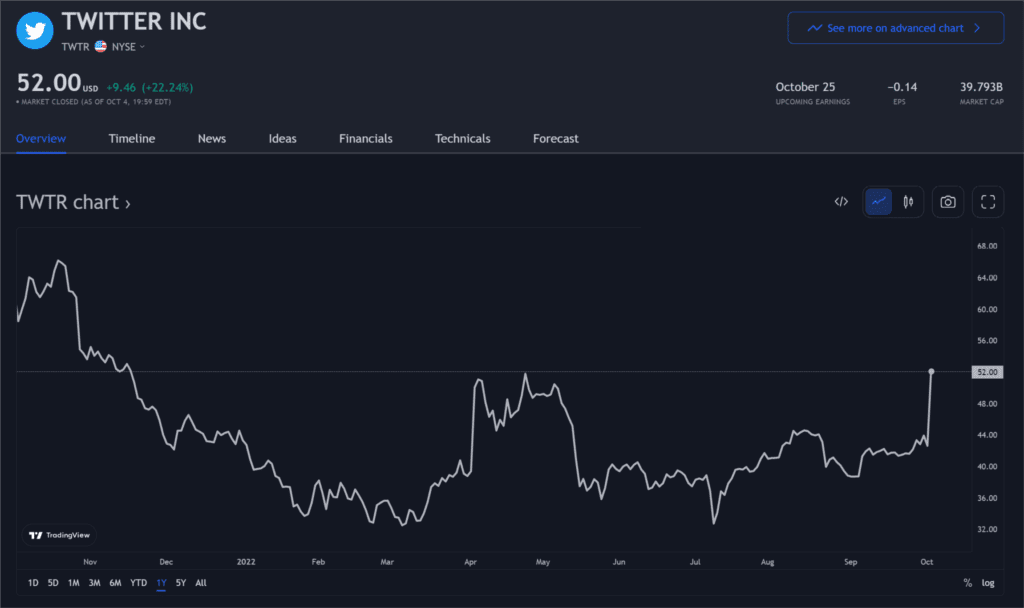Click the +9.46 (+22.24%) price change

(150, 88)
